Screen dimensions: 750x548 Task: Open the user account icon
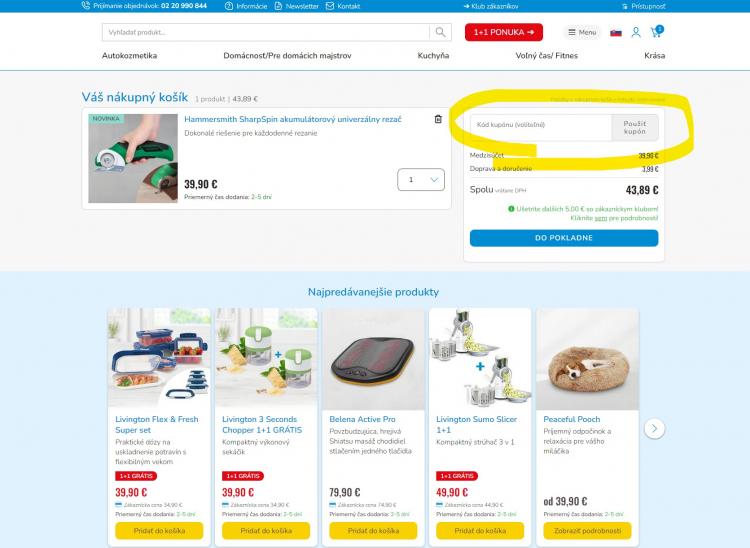click(x=636, y=32)
